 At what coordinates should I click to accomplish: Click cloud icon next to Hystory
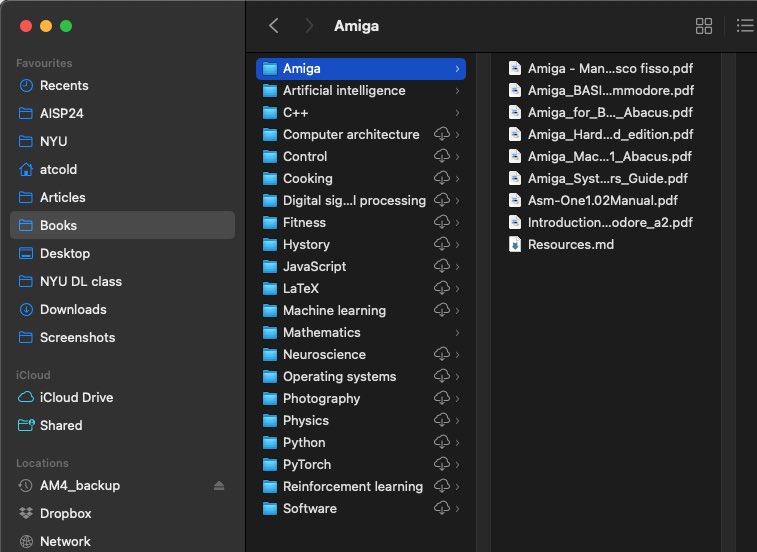click(x=442, y=244)
